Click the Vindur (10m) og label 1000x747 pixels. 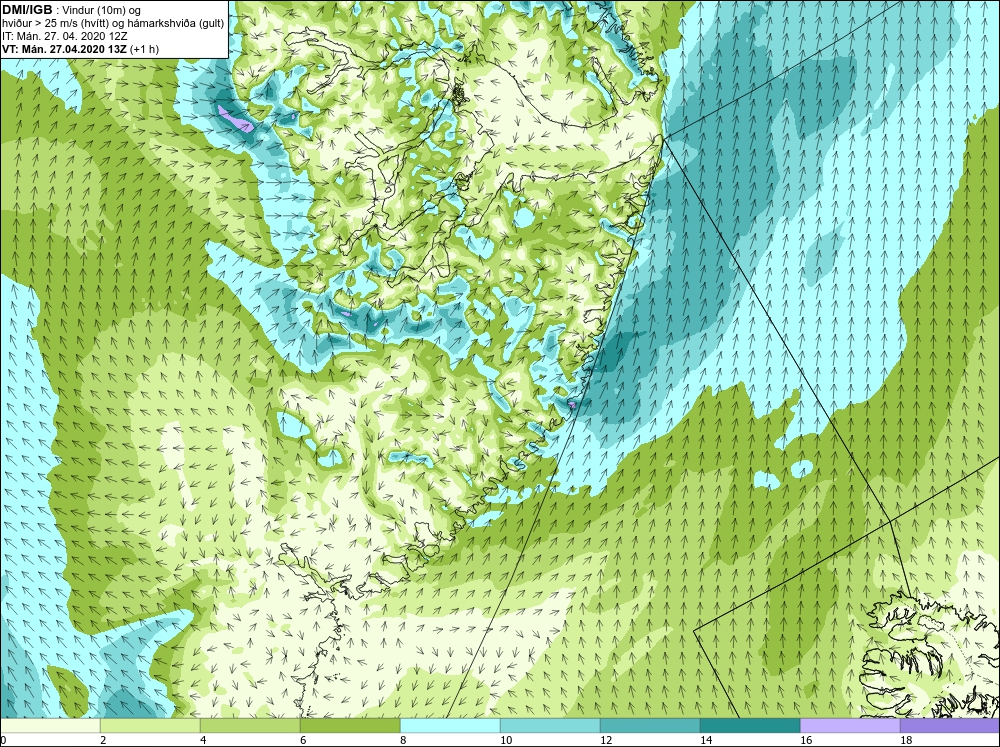point(101,10)
